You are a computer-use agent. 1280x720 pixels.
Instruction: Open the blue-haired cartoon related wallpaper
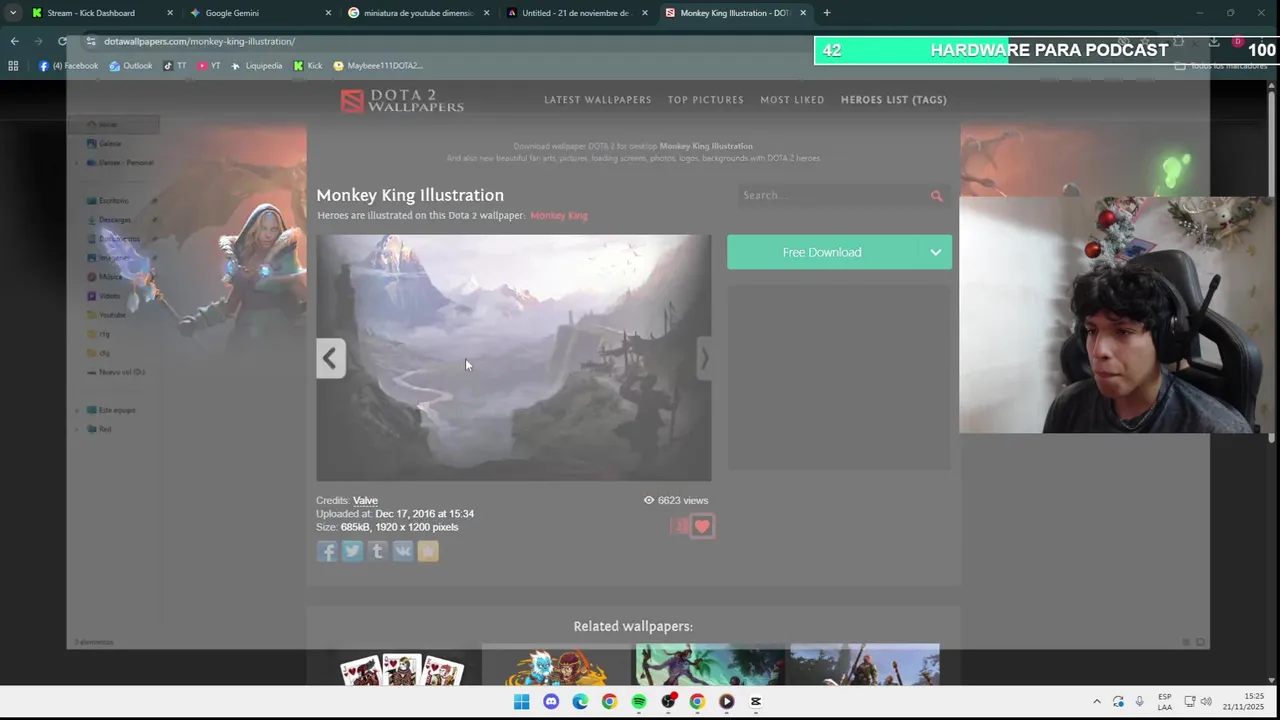pyautogui.click(x=556, y=667)
